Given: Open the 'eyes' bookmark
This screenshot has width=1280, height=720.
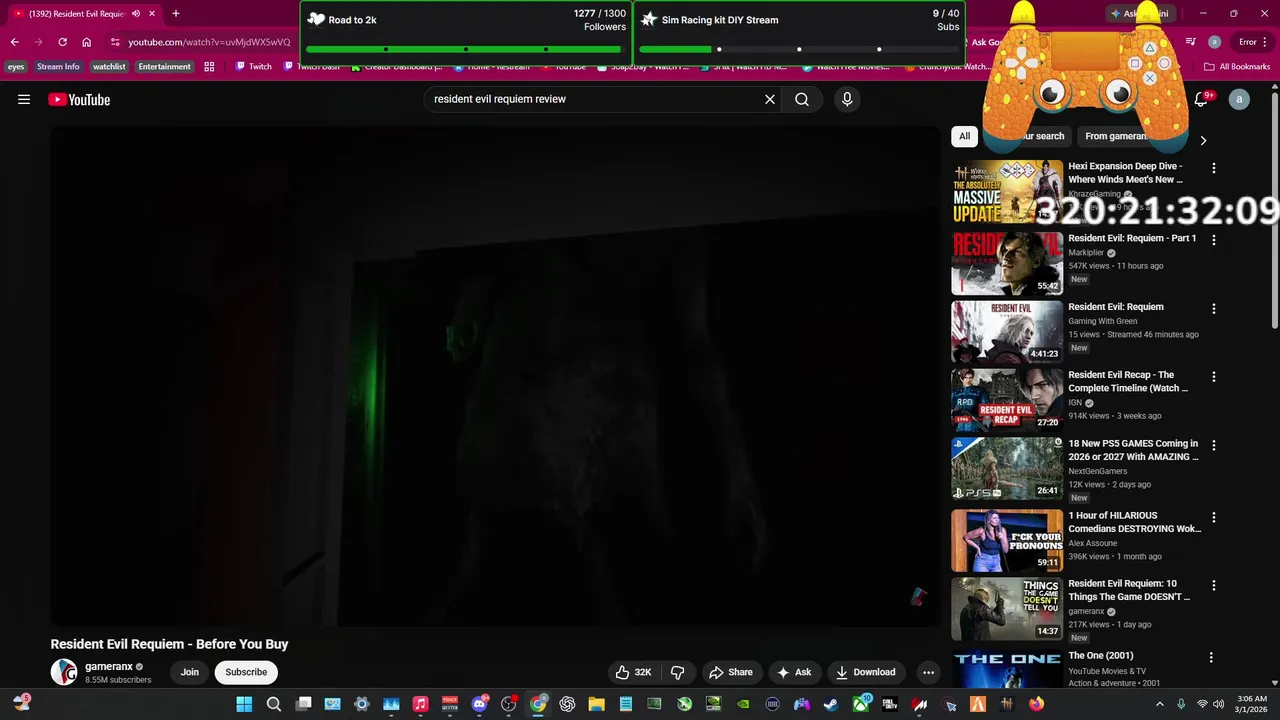Looking at the screenshot, I should tap(16, 67).
